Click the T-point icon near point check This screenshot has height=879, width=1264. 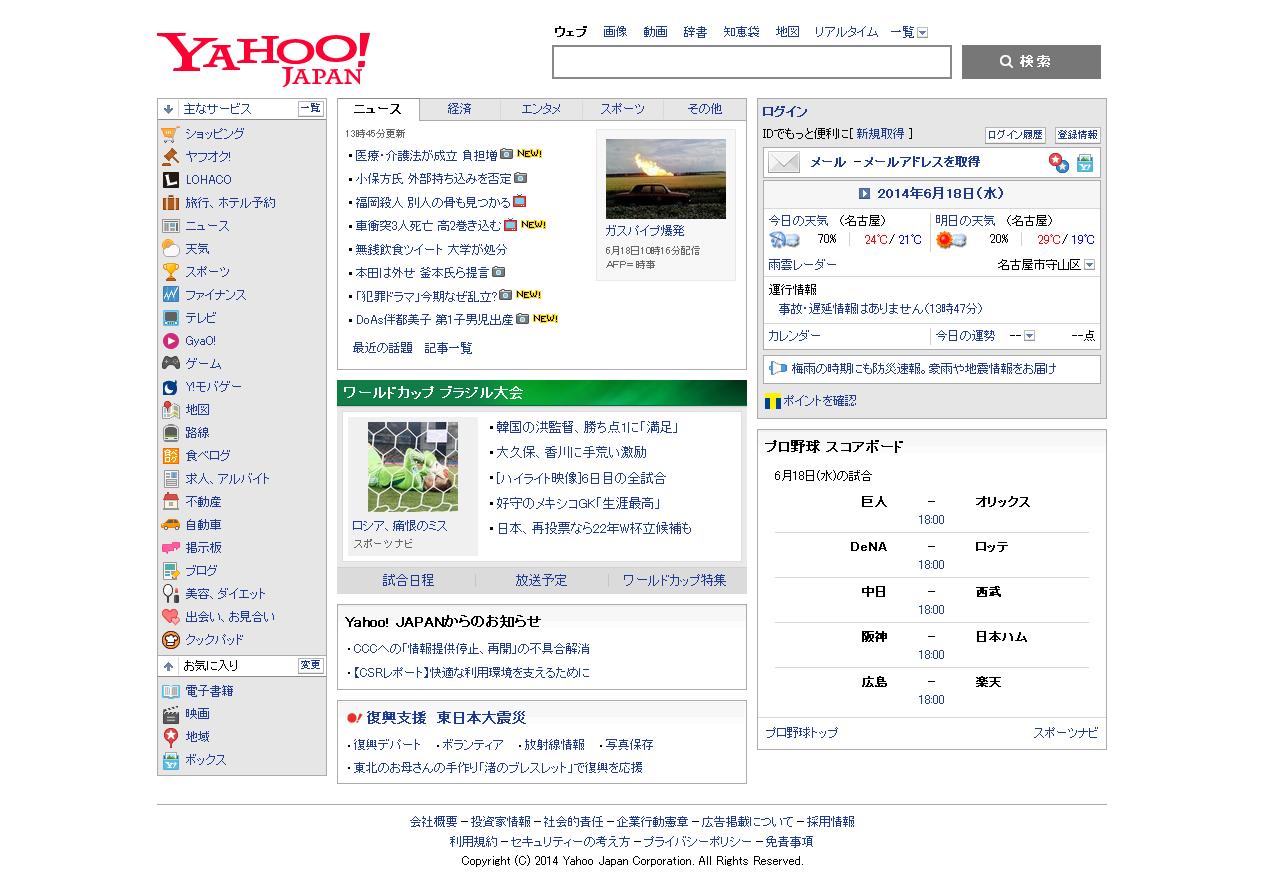click(x=771, y=401)
